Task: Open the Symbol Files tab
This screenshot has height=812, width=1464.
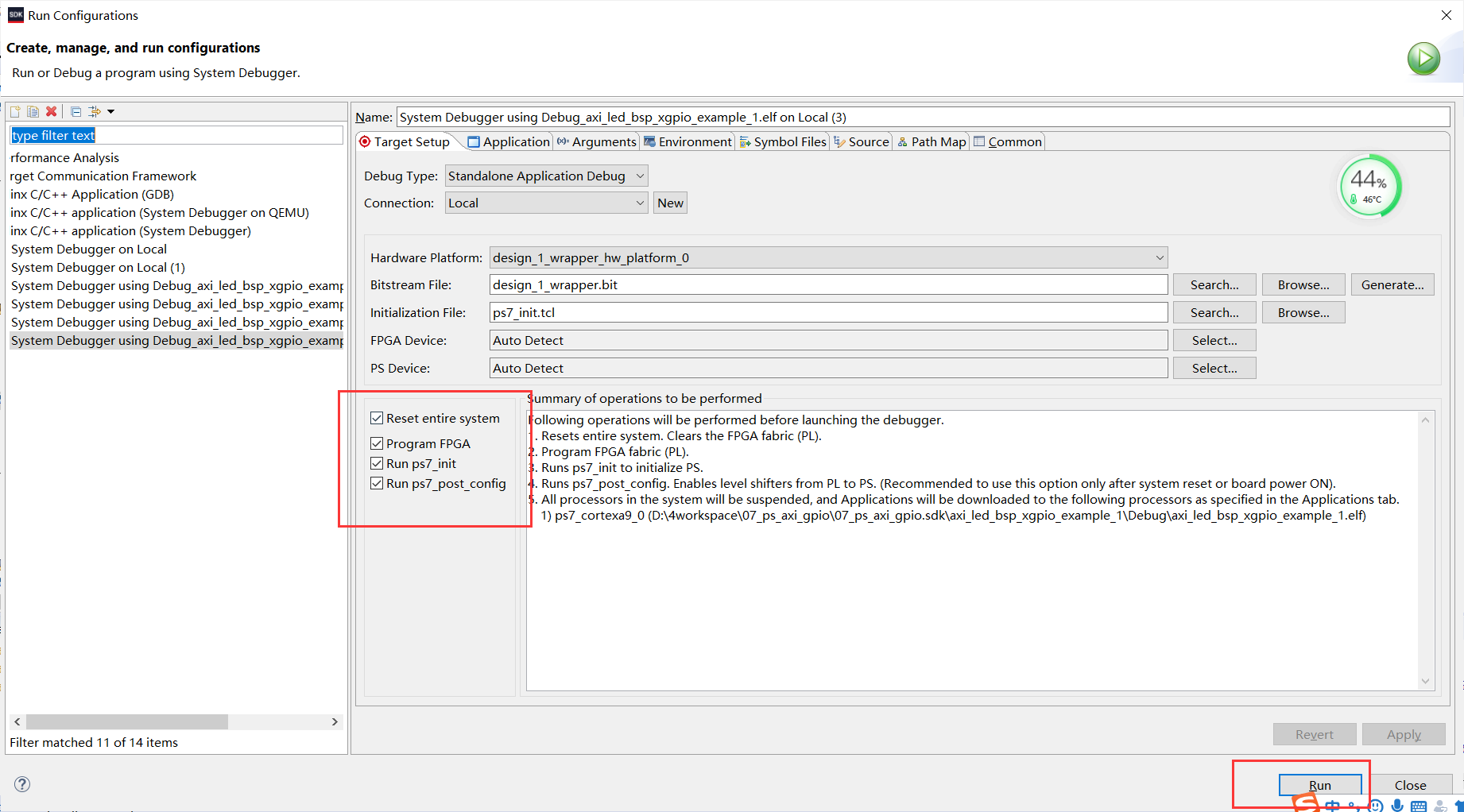Action: point(783,141)
